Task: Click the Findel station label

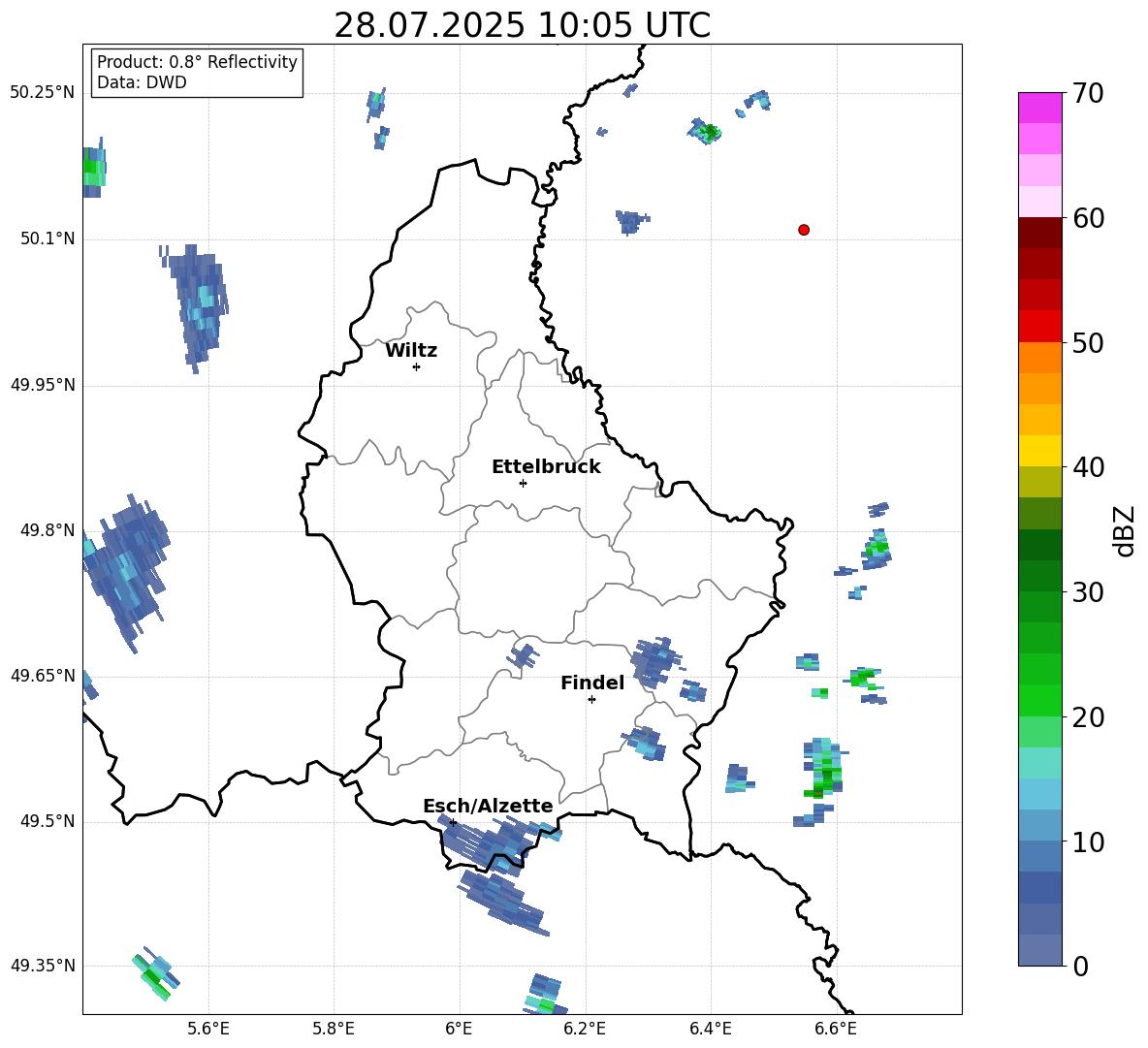Action: pyautogui.click(x=592, y=683)
